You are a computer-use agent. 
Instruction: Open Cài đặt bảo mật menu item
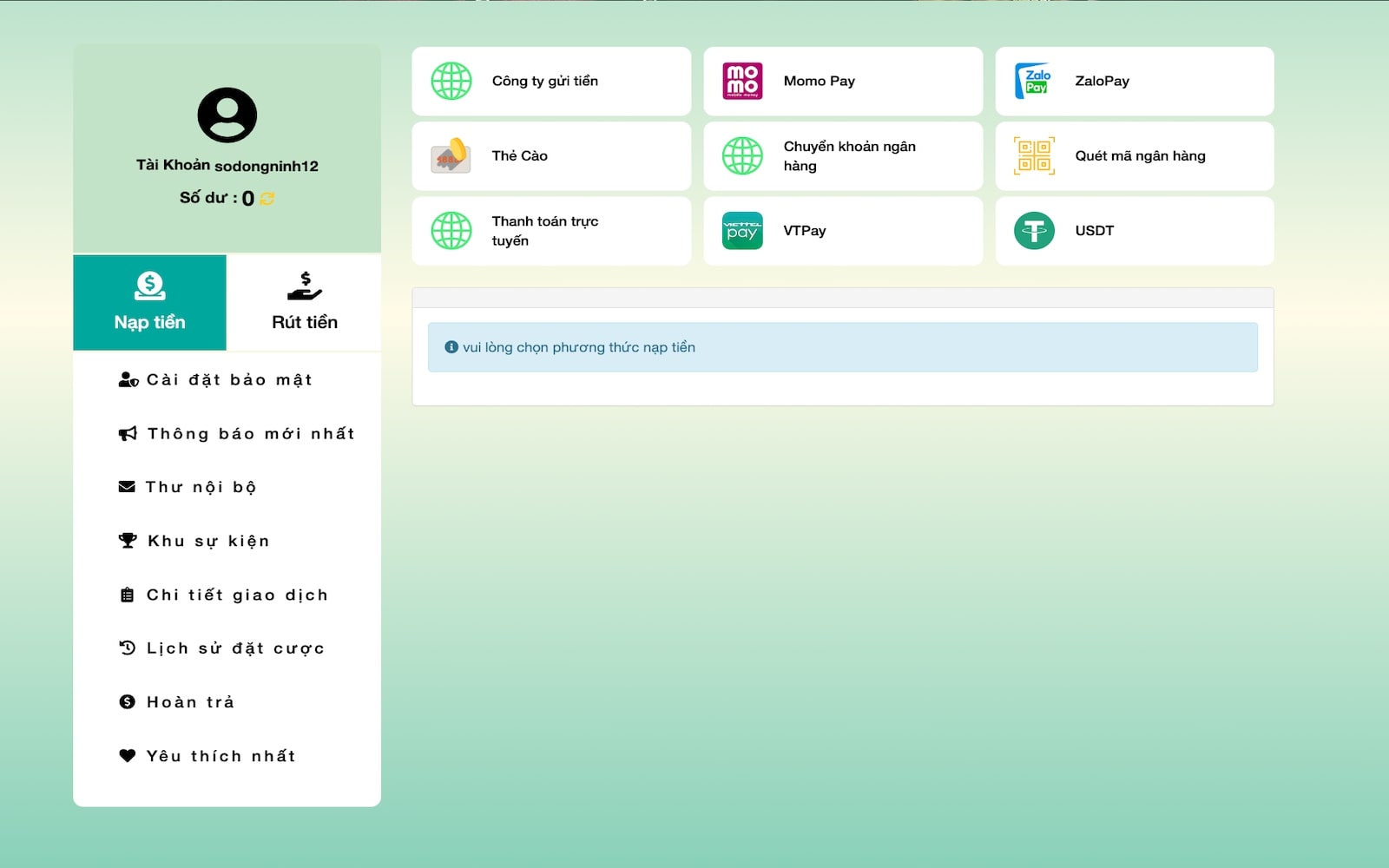point(227,379)
